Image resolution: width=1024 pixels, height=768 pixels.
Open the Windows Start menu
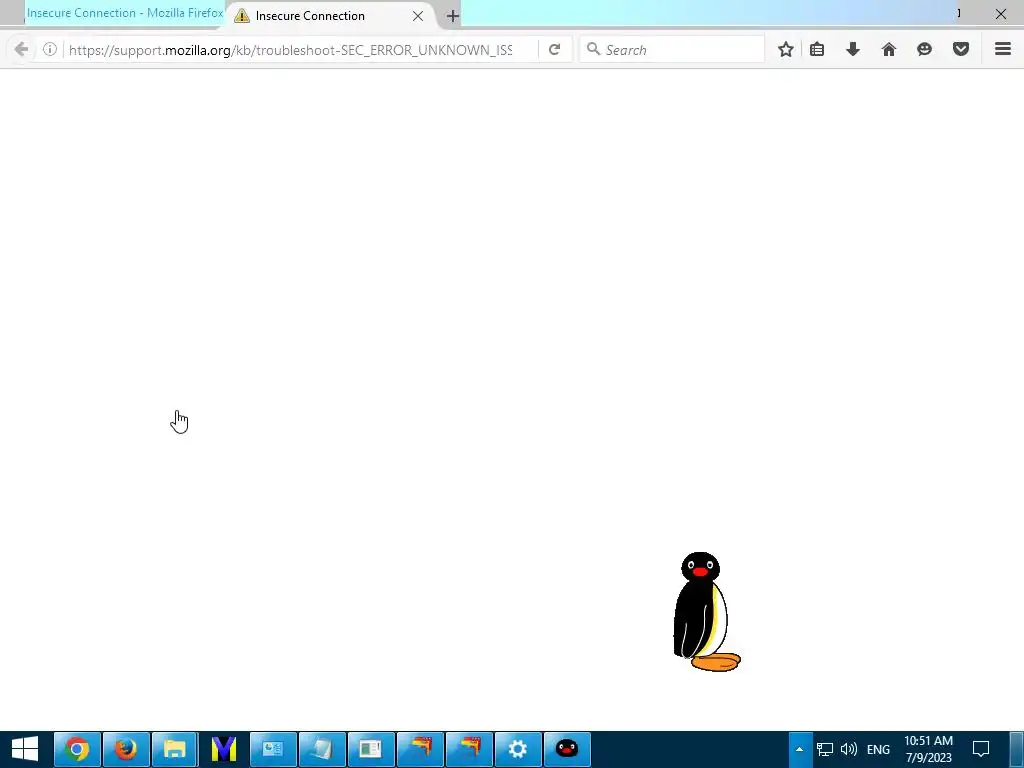click(x=25, y=749)
